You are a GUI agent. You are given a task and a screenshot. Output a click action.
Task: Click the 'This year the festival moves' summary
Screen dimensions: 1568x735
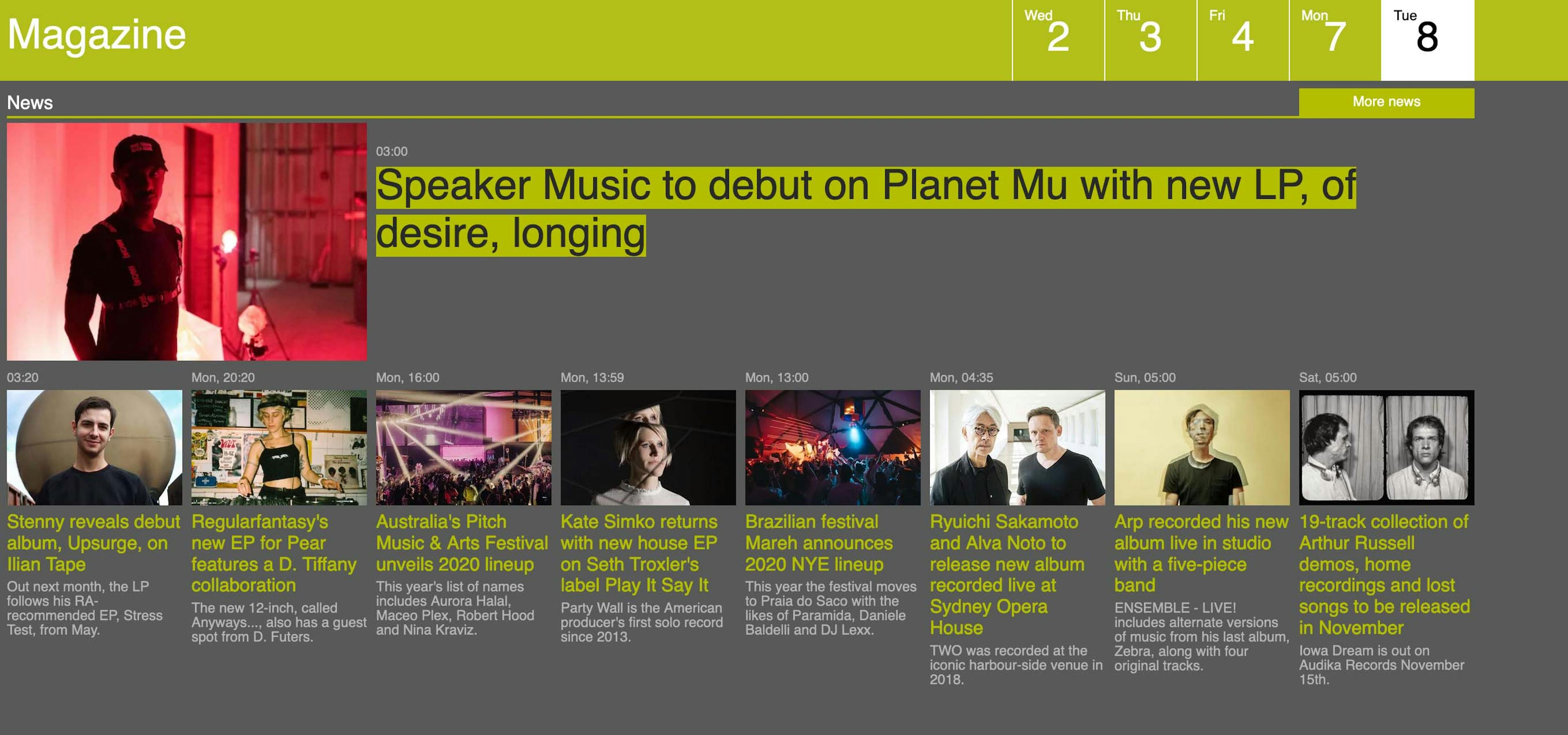830,608
